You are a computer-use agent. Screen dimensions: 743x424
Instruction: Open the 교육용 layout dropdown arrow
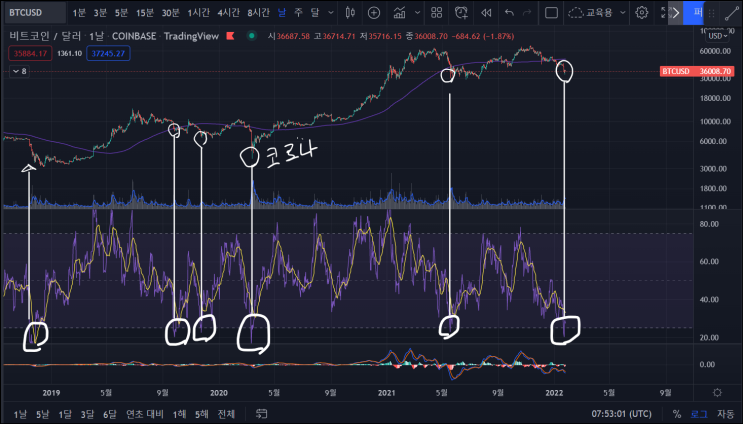[623, 13]
